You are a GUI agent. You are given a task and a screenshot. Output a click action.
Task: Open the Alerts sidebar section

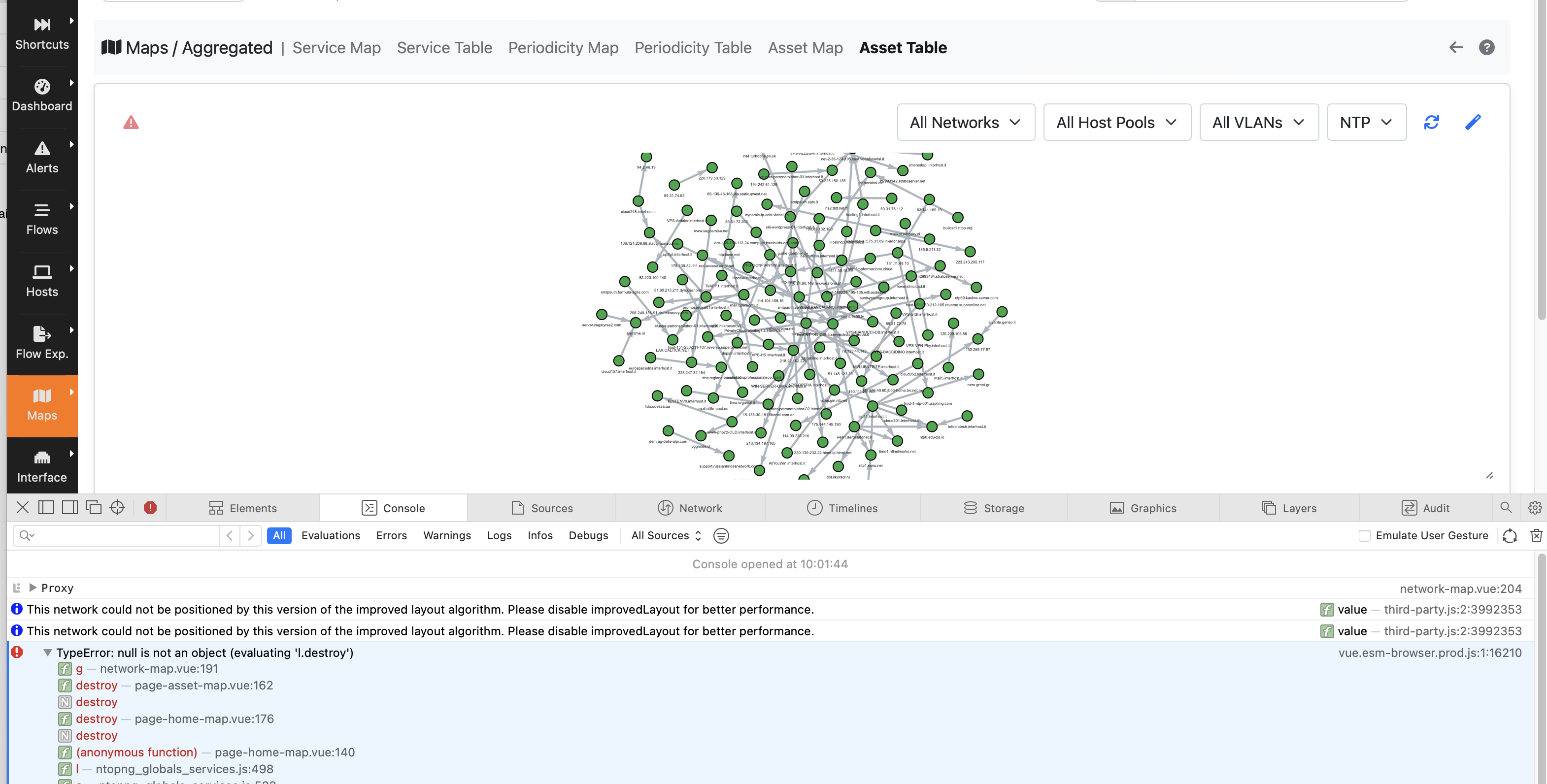(x=42, y=157)
